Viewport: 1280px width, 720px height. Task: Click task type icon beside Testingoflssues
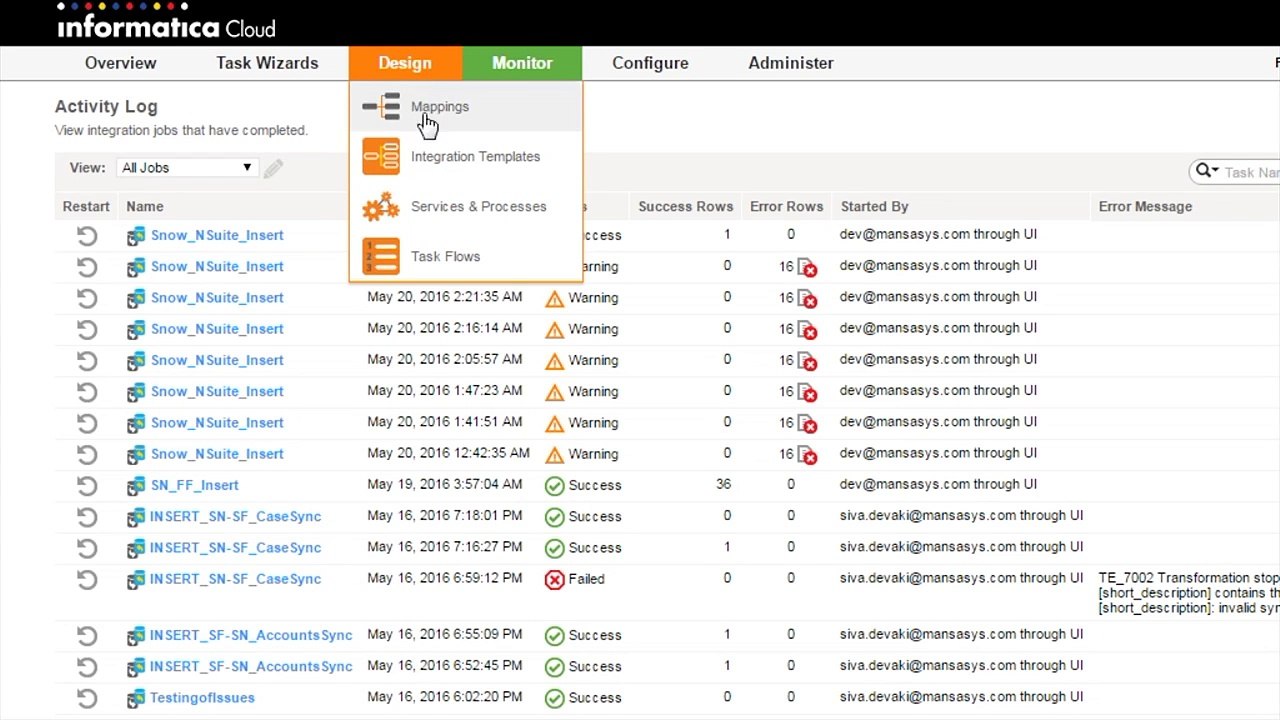136,698
